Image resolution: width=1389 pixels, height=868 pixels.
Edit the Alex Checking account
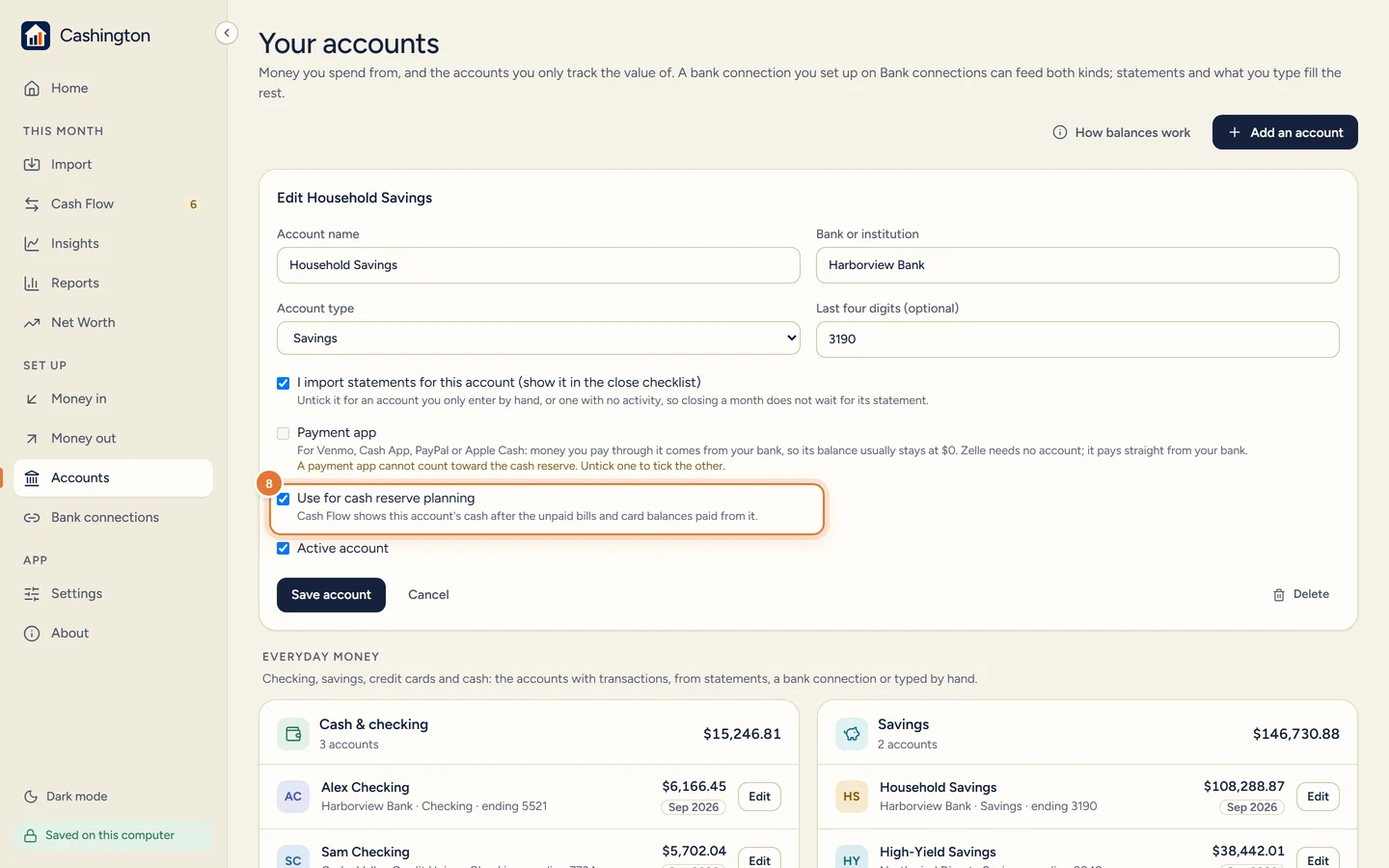(x=759, y=797)
